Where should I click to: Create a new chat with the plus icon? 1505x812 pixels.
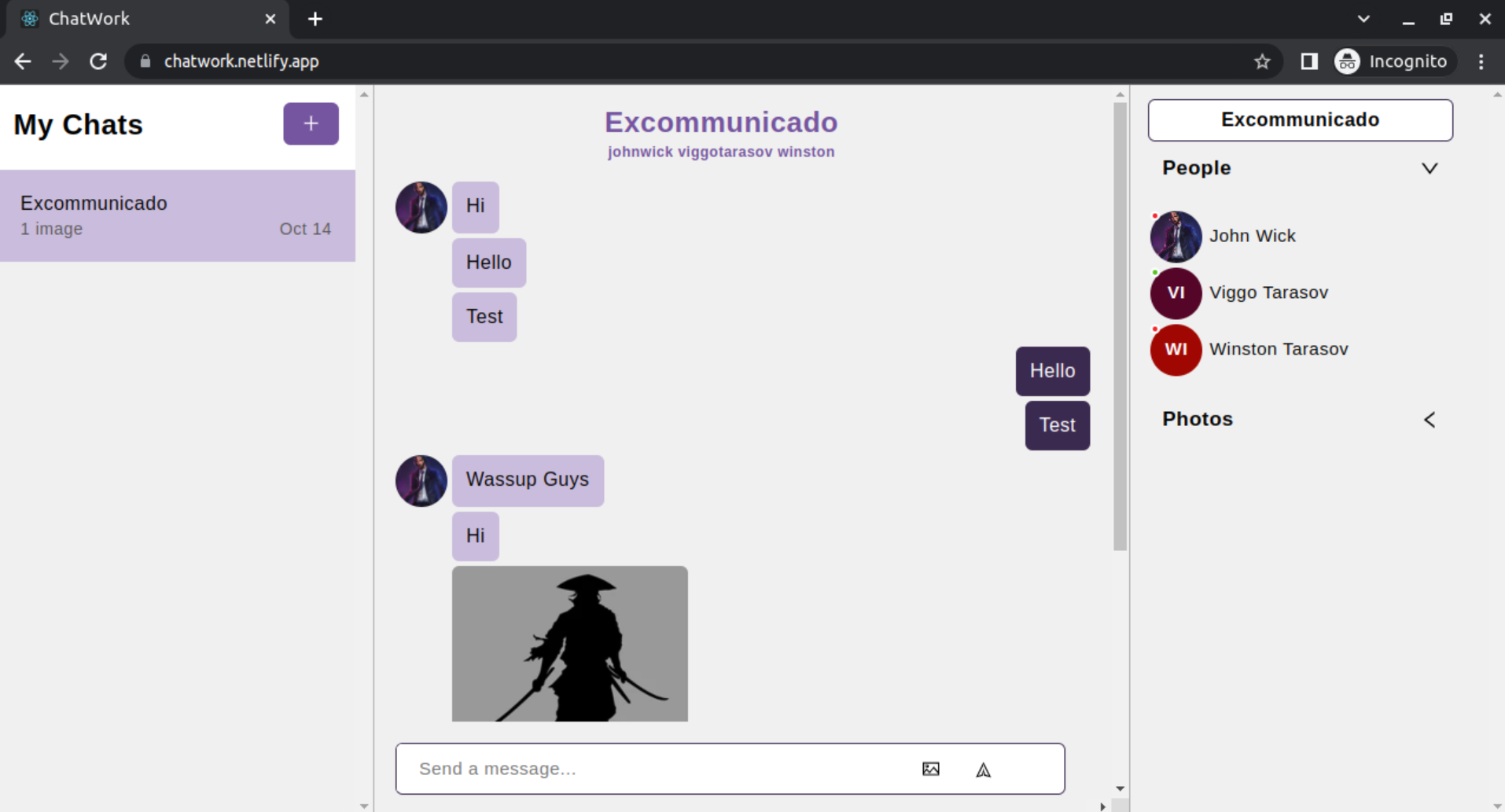[310, 123]
